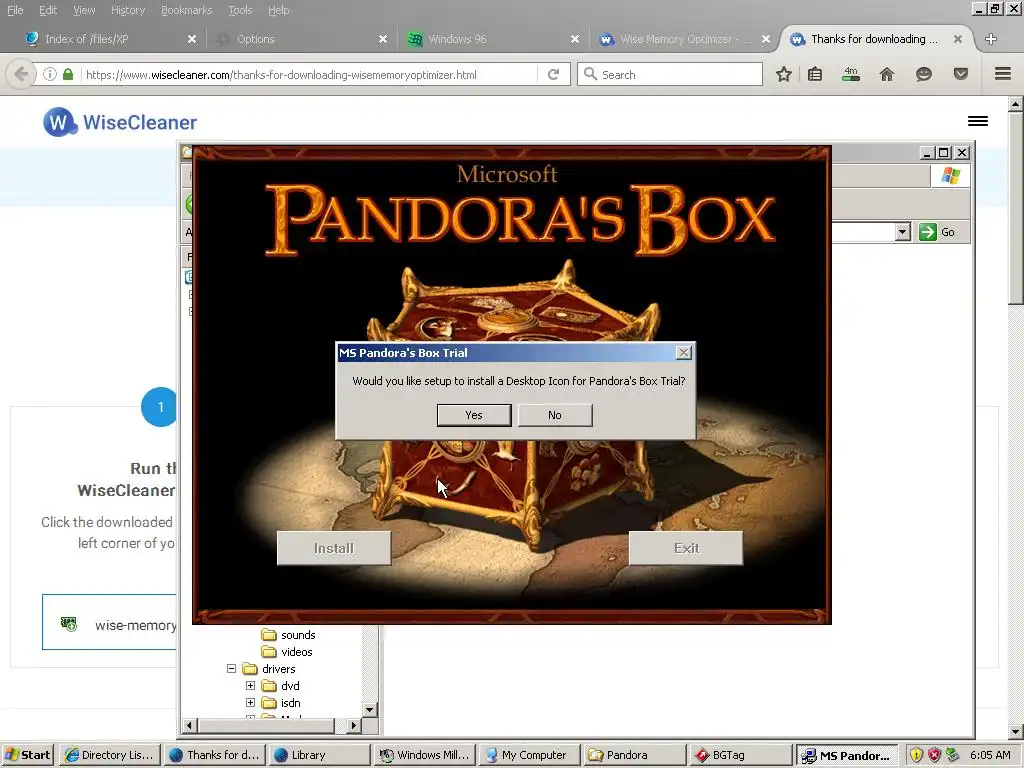The width and height of the screenshot is (1024, 768).
Task: Click No in Pandora's Box Trial dialog
Action: 555,415
